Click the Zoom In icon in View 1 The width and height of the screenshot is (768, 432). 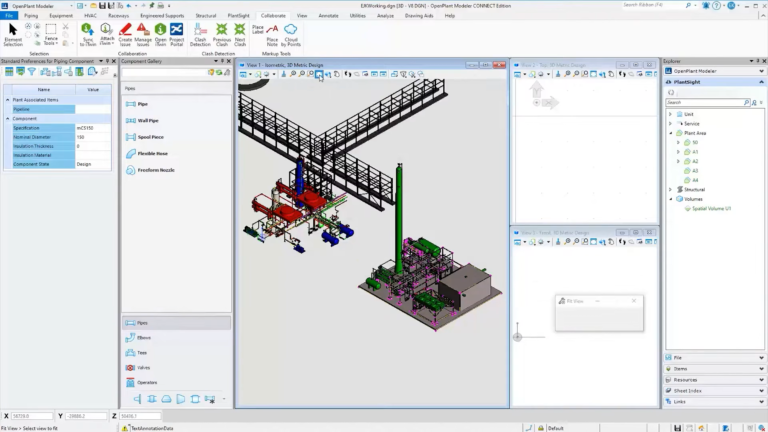coord(292,74)
